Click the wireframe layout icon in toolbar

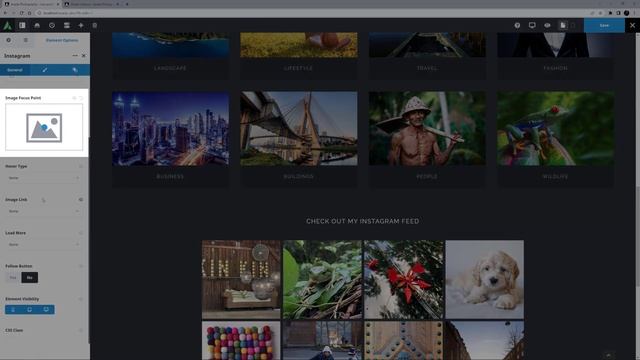coord(66,25)
